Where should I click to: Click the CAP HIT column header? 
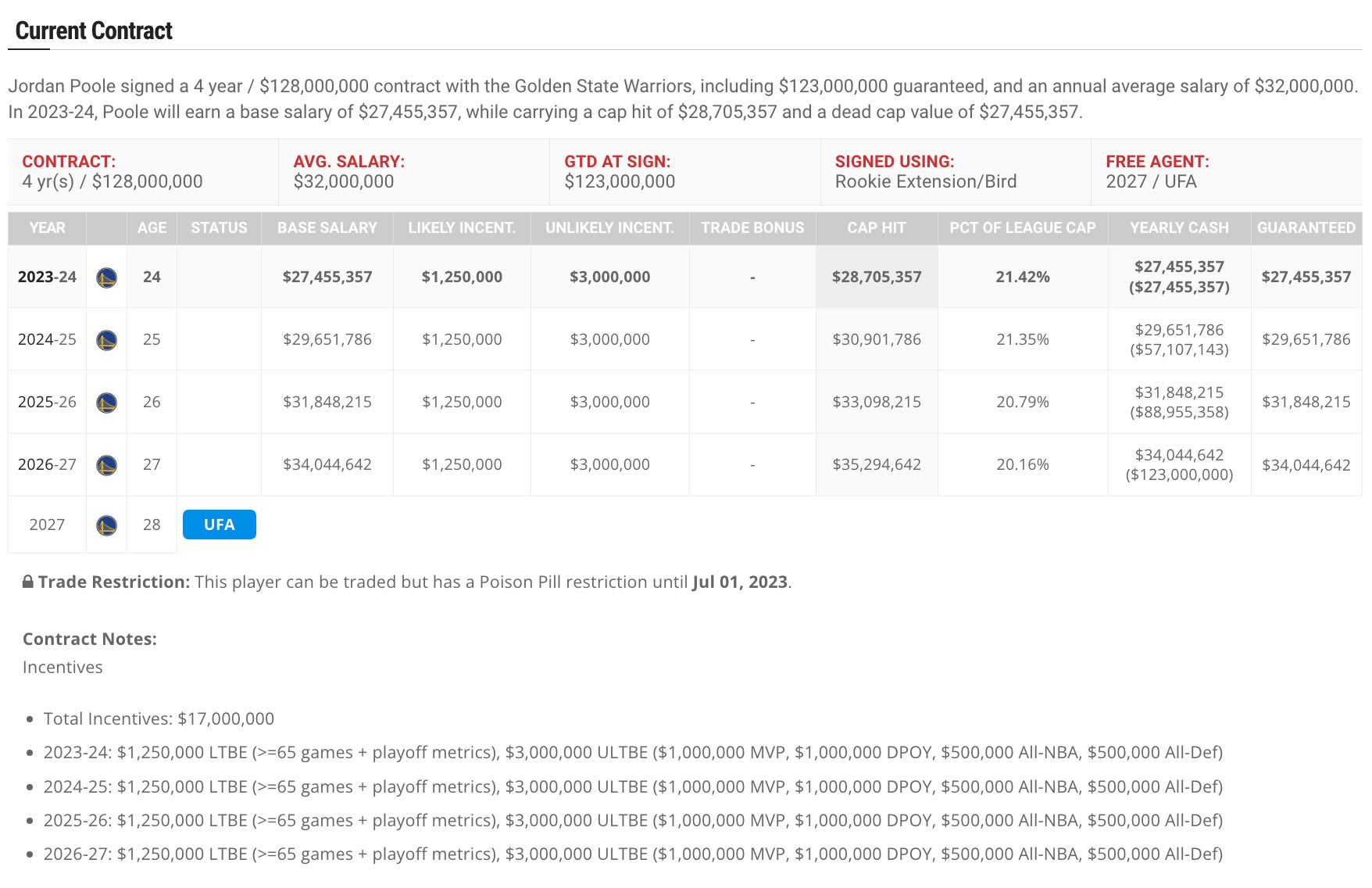point(876,227)
